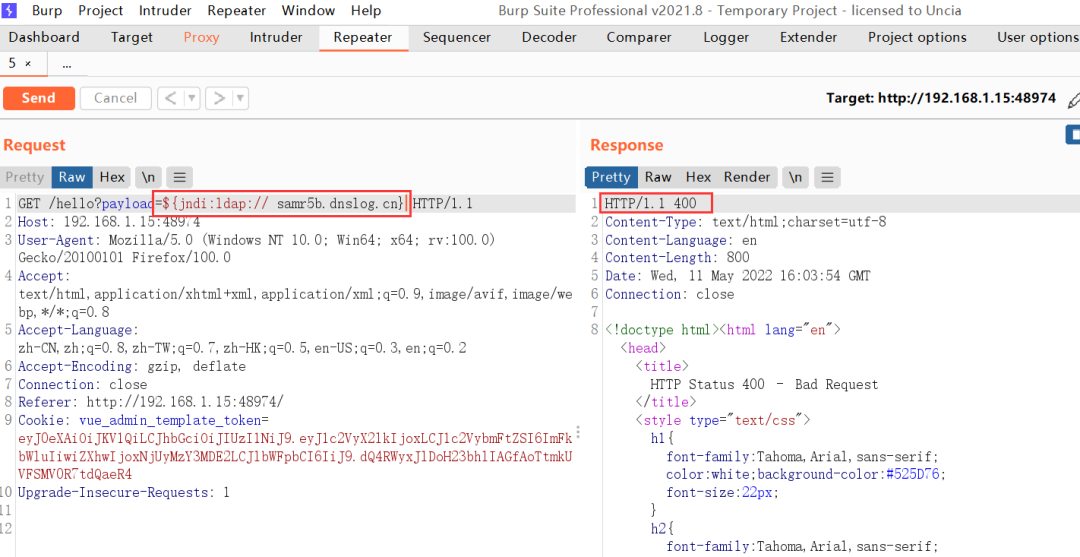Viewport: 1080px width, 557px height.
Task: Open the Project options tab
Action: 917,37
